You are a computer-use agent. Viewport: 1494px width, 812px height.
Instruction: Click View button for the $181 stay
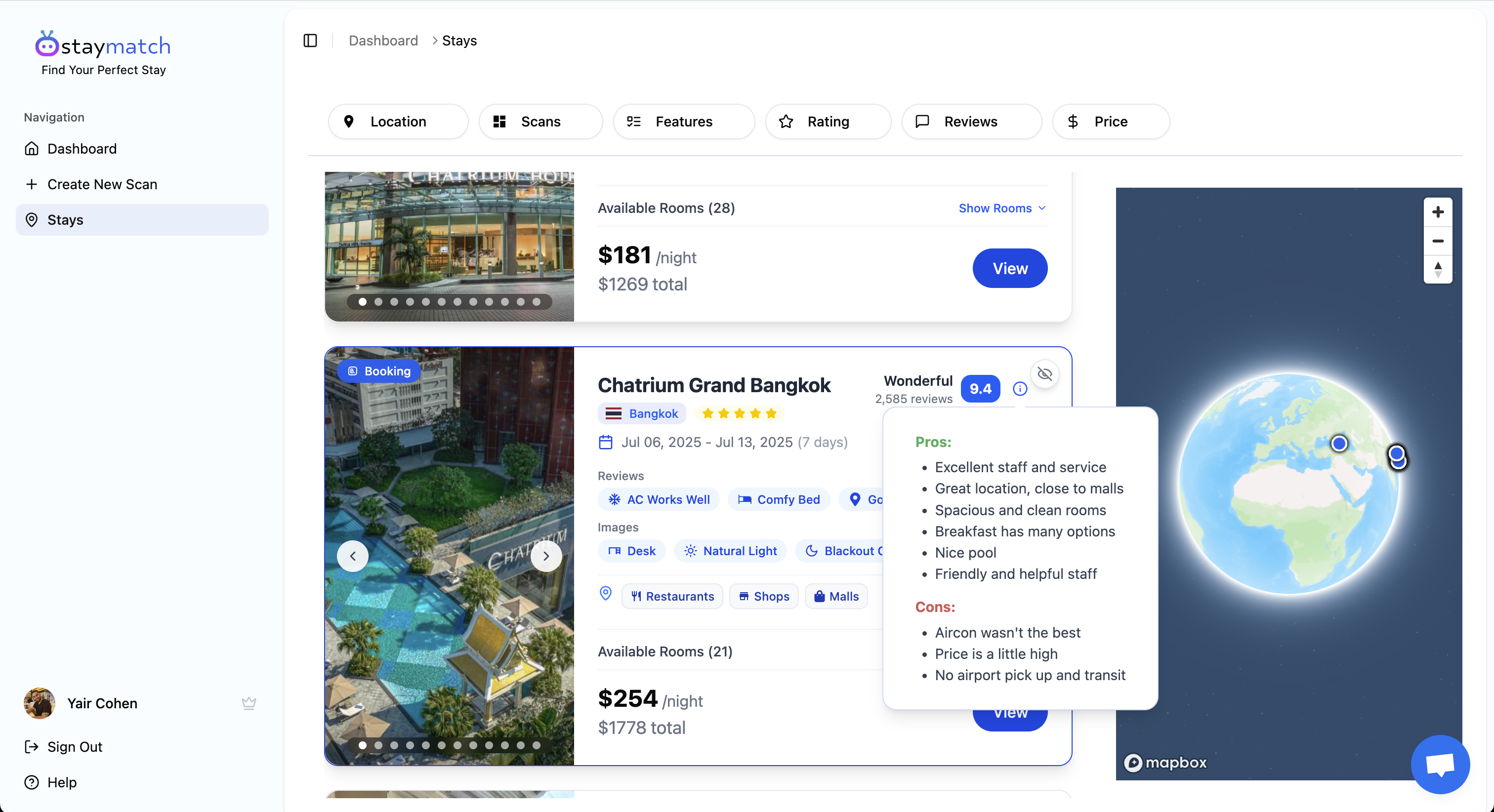(x=1010, y=268)
